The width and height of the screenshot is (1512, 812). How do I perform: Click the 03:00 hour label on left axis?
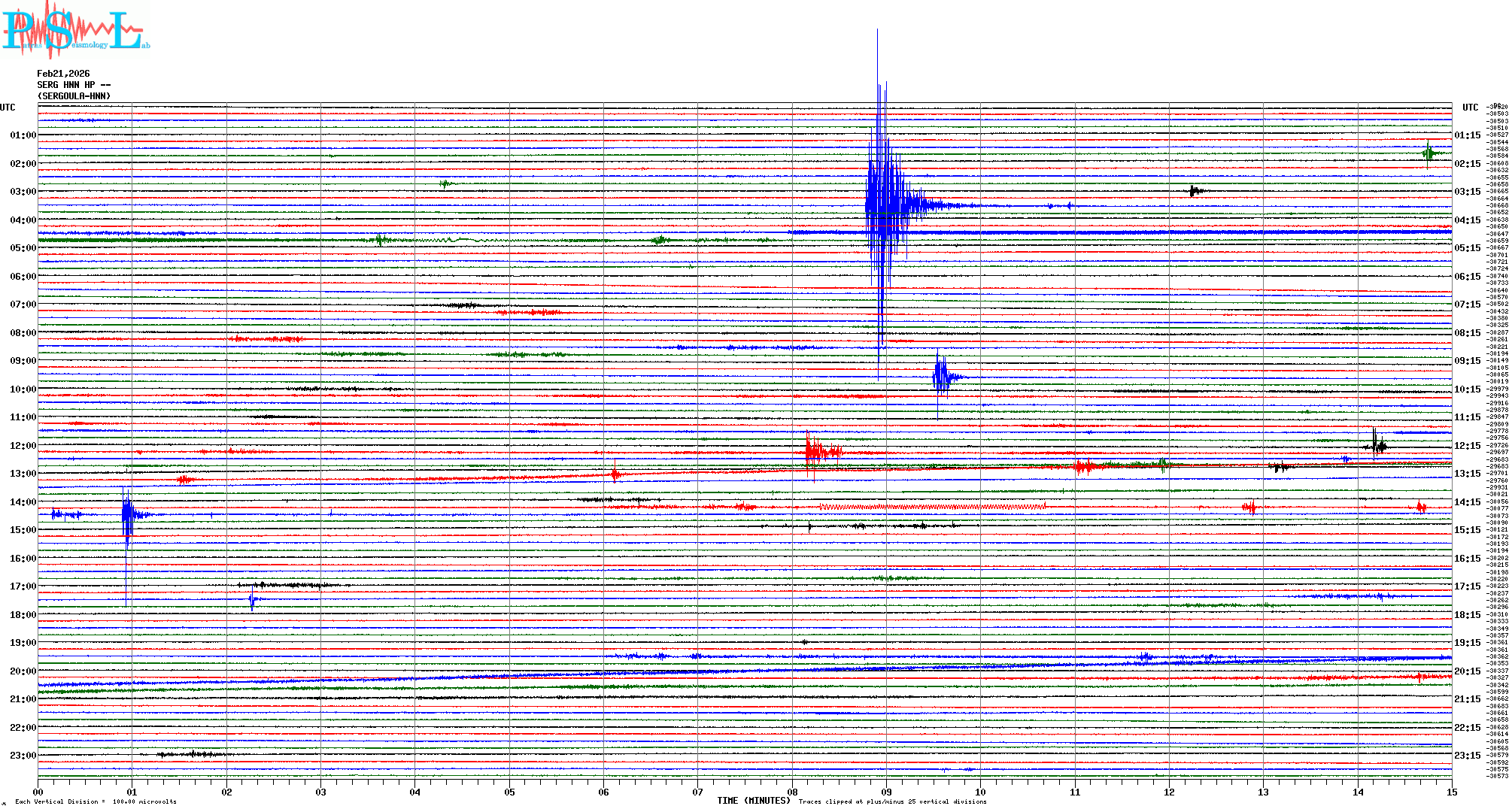(23, 192)
